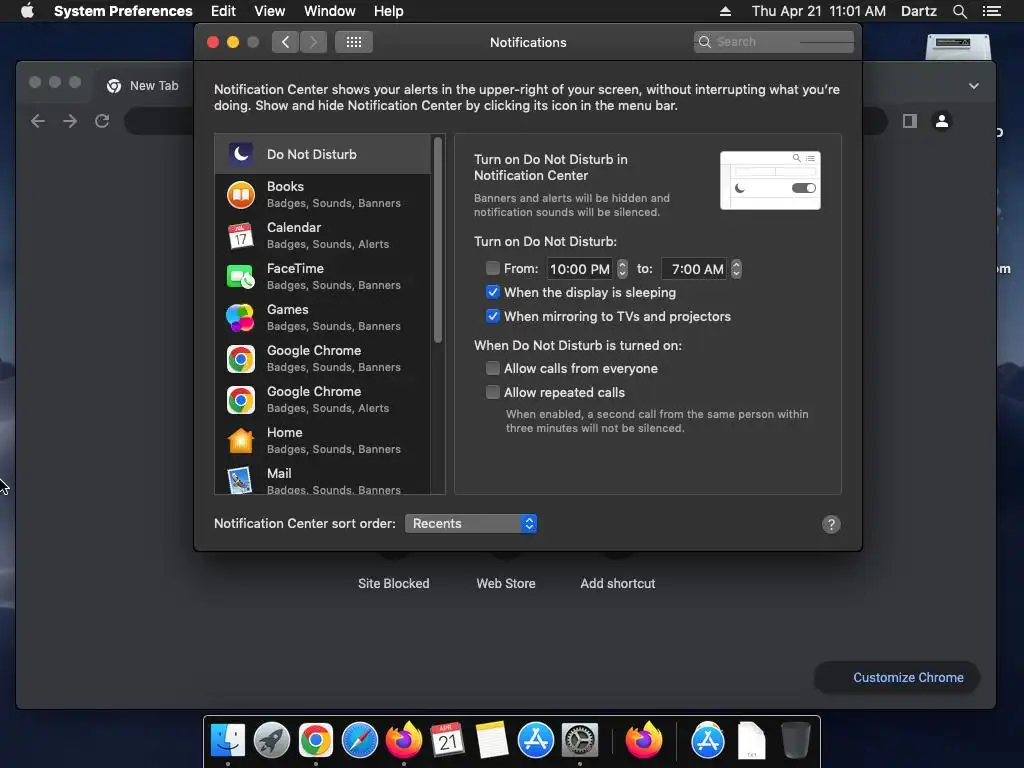Open the App Store icon beside Notes in Dock
Viewport: 1024px width, 768px height.
(x=536, y=740)
